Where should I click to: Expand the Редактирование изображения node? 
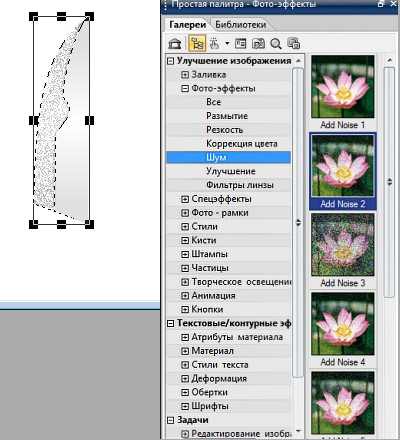click(185, 434)
